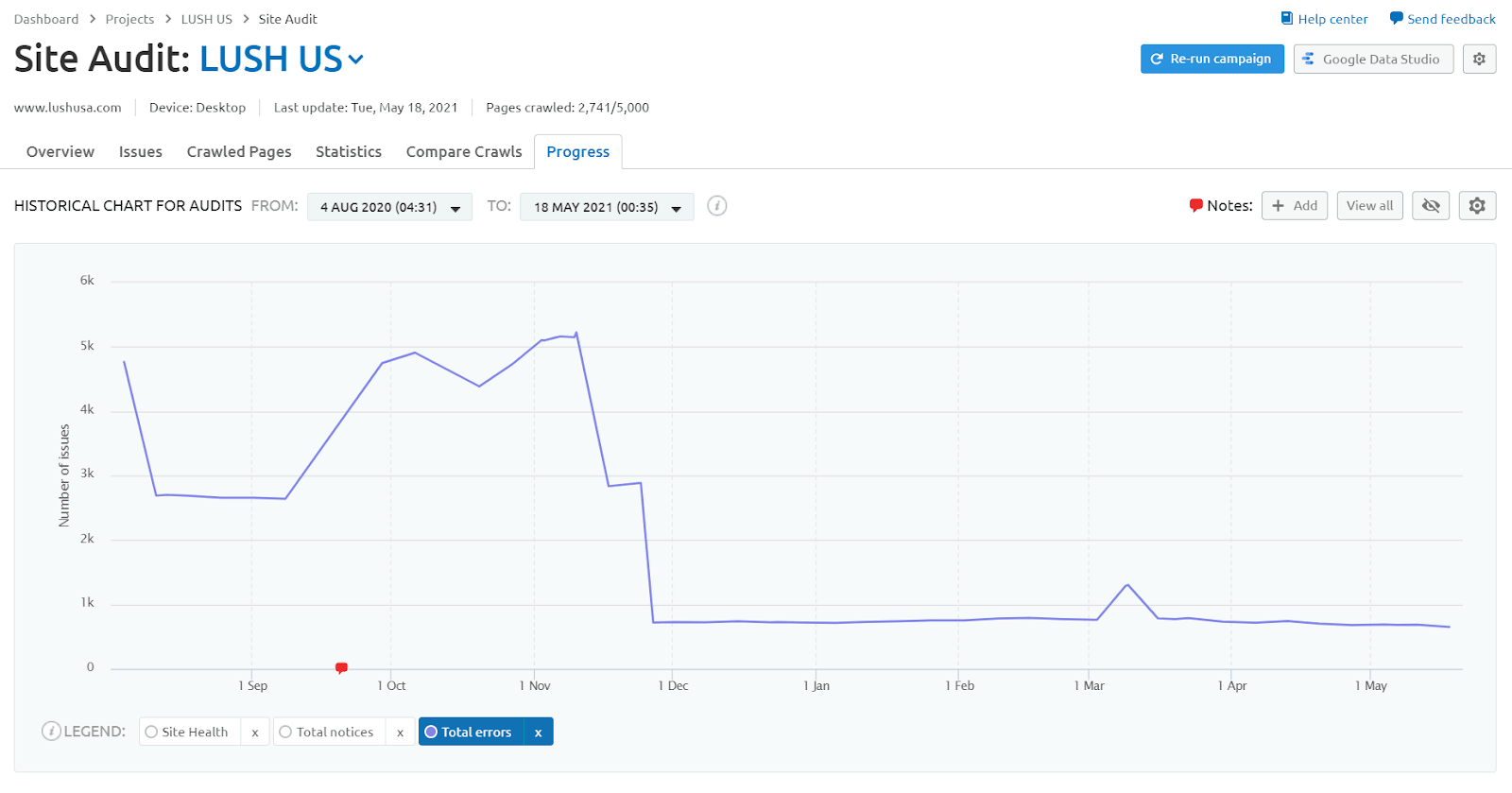Click the 1 Dec axis label

click(x=674, y=685)
